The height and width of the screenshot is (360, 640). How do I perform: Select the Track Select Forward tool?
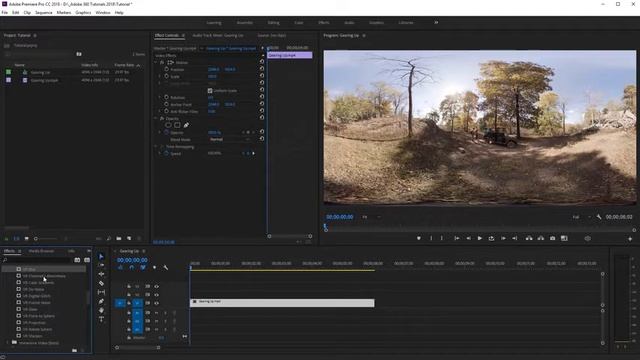click(x=101, y=265)
